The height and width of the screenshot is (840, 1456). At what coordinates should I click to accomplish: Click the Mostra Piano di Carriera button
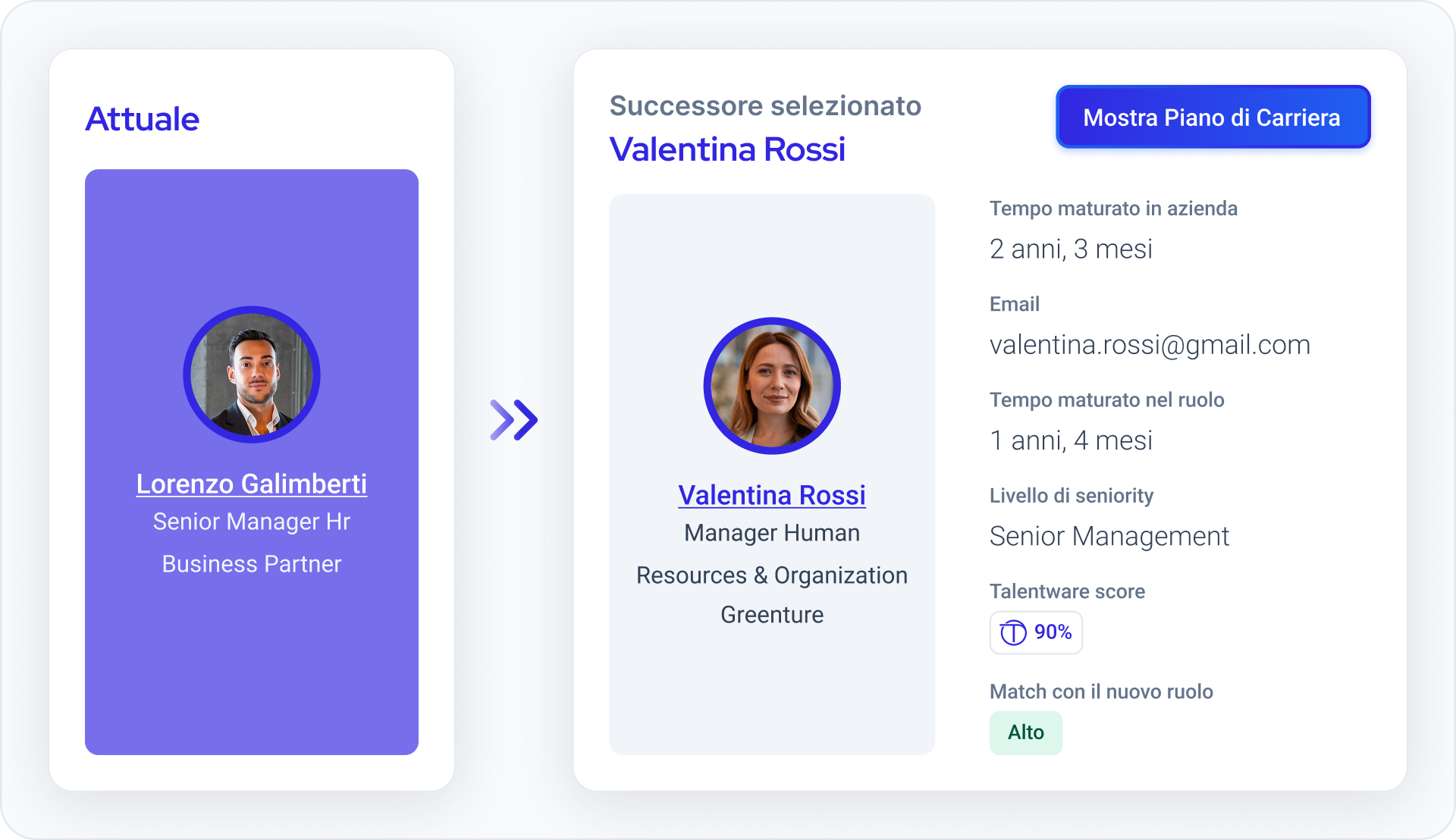tap(1213, 117)
